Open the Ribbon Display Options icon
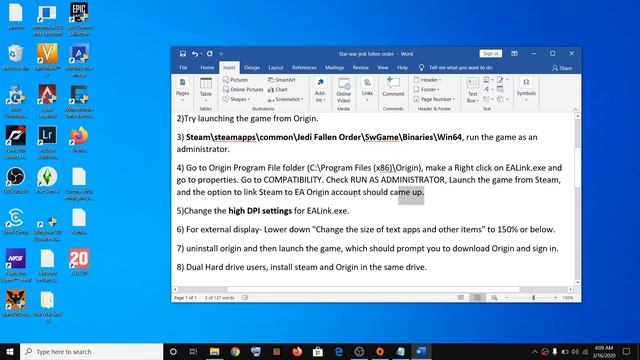Viewport: 640px width, 360px height. [514, 53]
